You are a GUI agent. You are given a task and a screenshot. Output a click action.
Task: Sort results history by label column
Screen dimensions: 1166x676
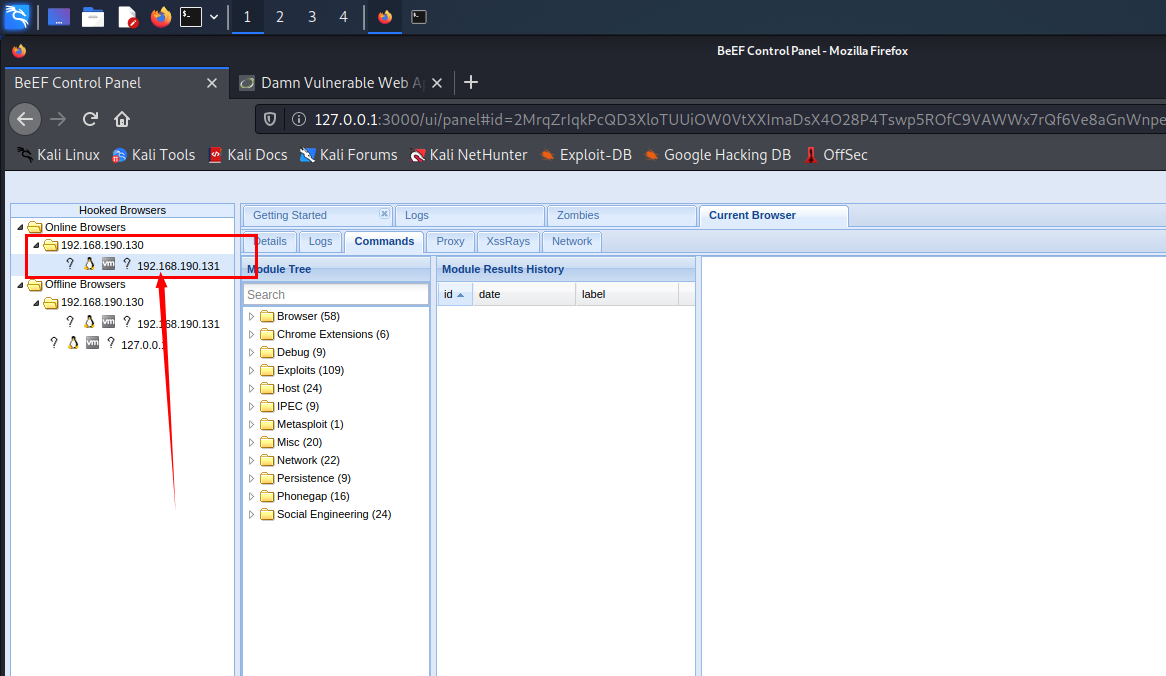[x=627, y=294]
